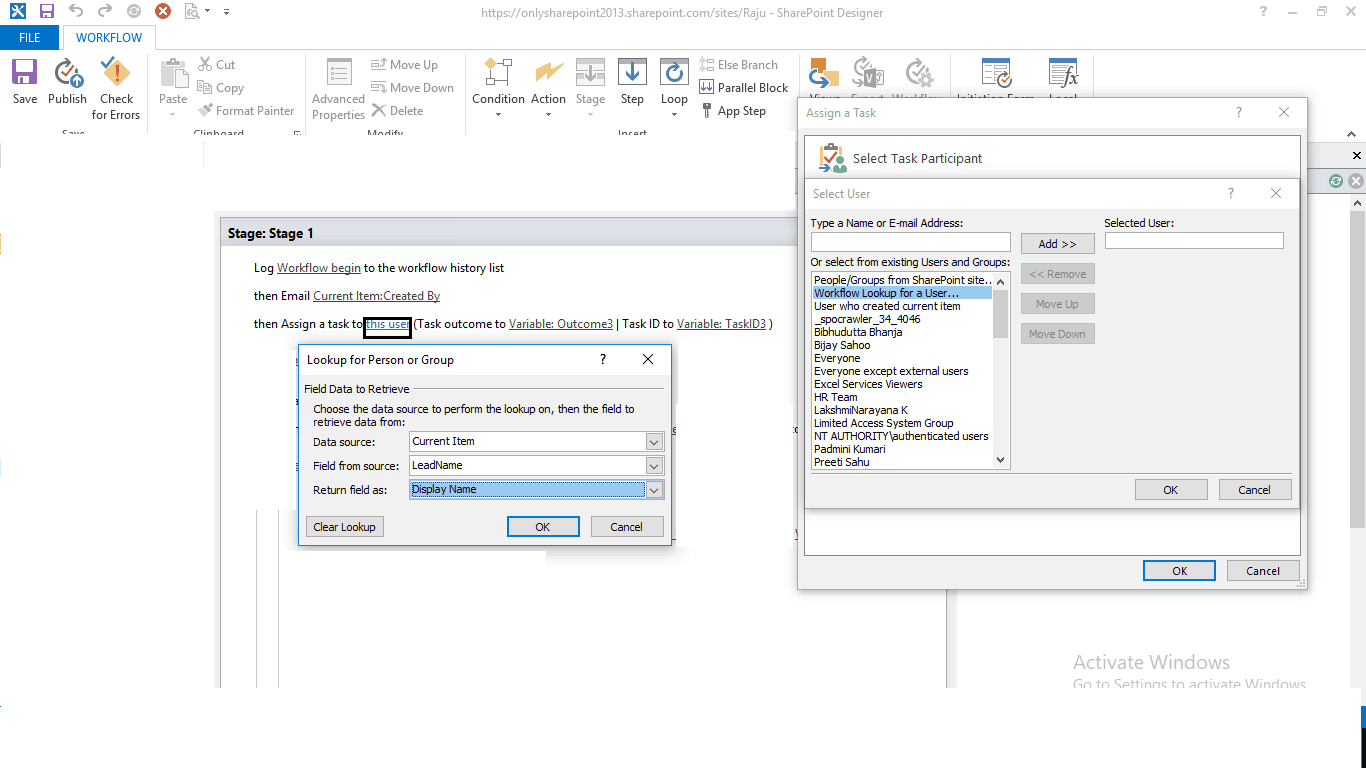1366x768 pixels.
Task: Click help in Select User dialog
Action: (x=1231, y=194)
